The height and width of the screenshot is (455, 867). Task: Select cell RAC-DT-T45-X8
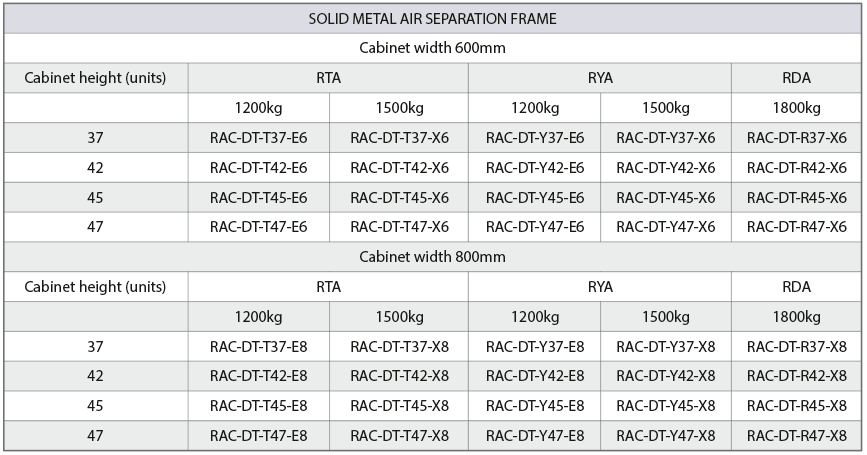(x=399, y=406)
